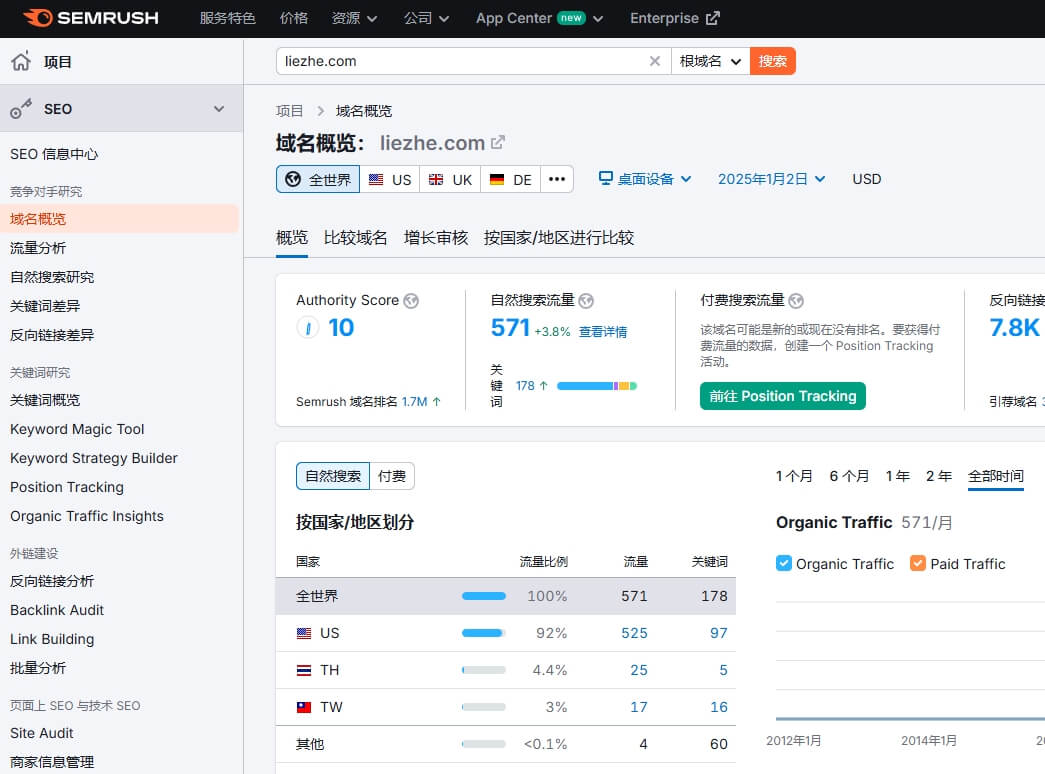Click TW keywords value 16
The image size is (1045, 774).
[718, 707]
